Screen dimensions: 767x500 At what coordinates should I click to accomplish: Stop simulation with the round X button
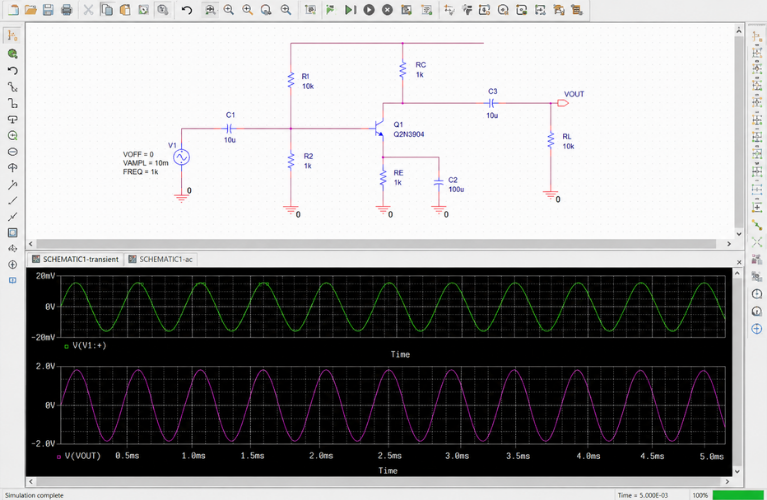coord(387,10)
